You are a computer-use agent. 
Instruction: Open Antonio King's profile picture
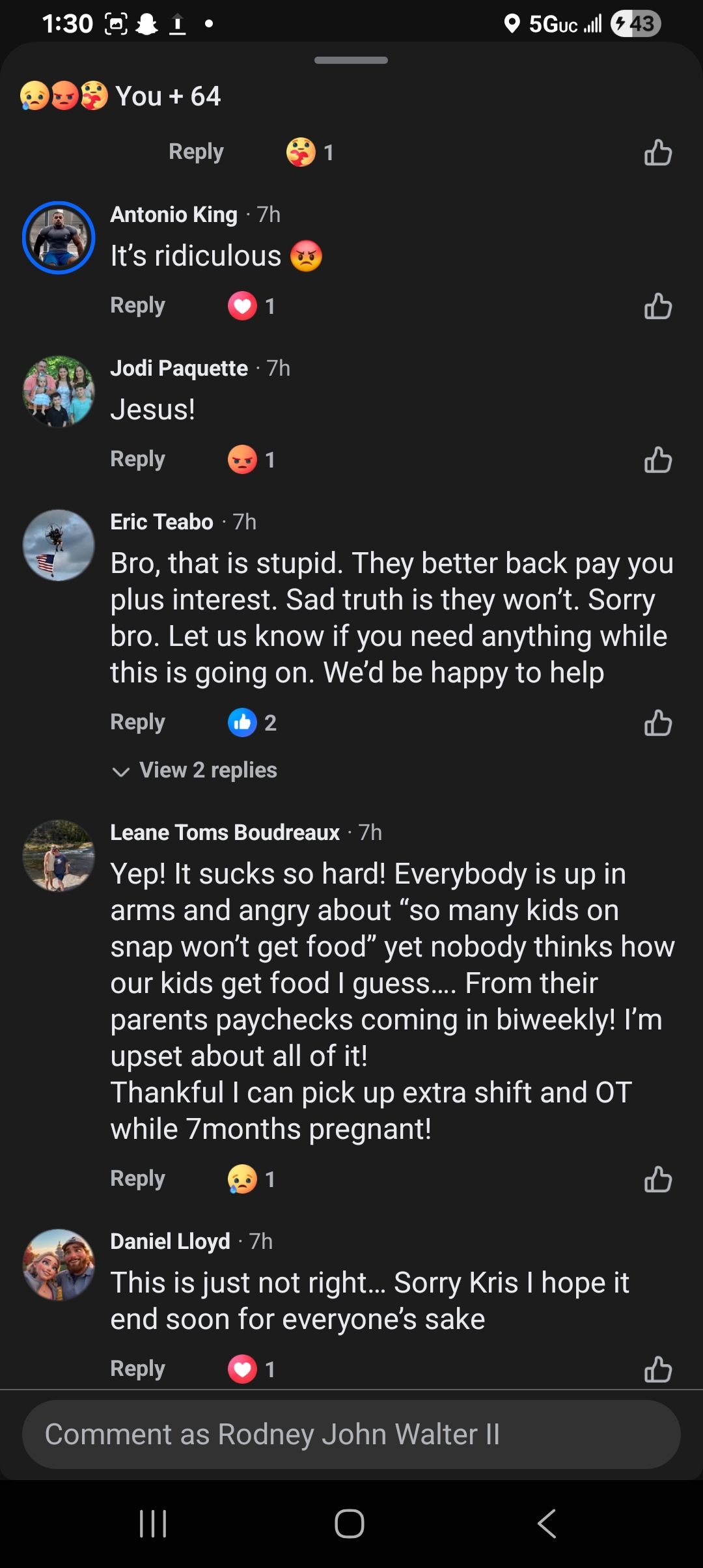click(x=59, y=238)
